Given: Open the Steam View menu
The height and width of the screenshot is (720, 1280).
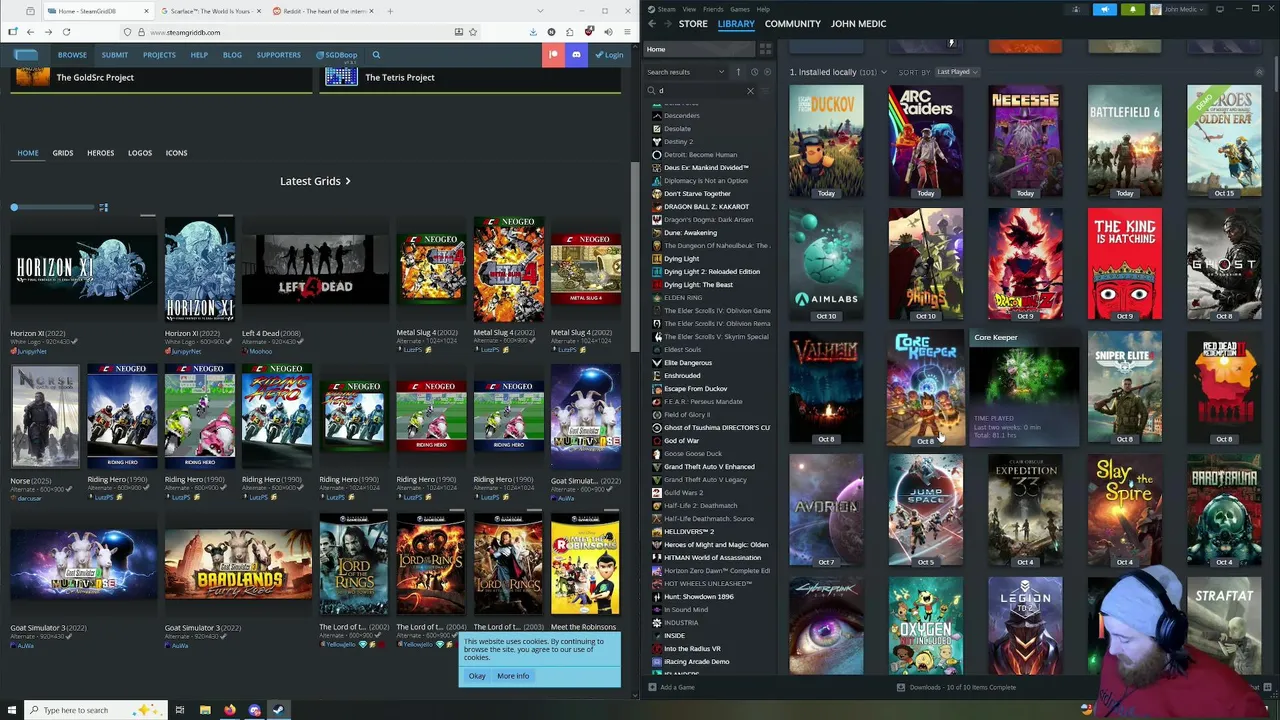Looking at the screenshot, I should 689,9.
